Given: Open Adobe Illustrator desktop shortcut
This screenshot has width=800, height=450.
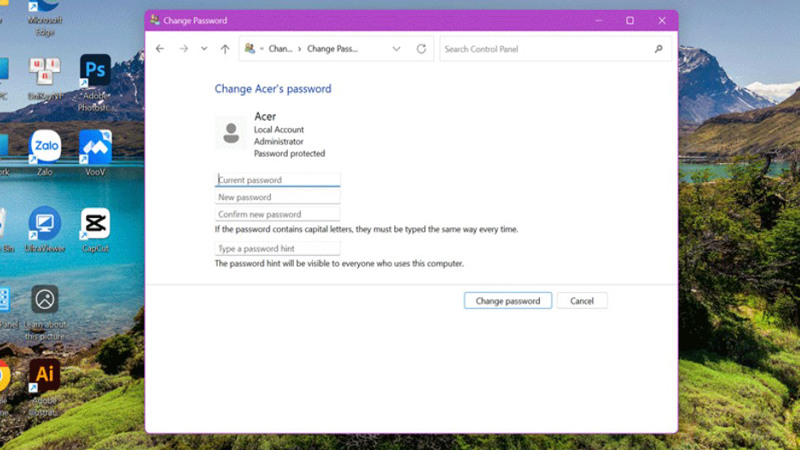Looking at the screenshot, I should pos(44,376).
